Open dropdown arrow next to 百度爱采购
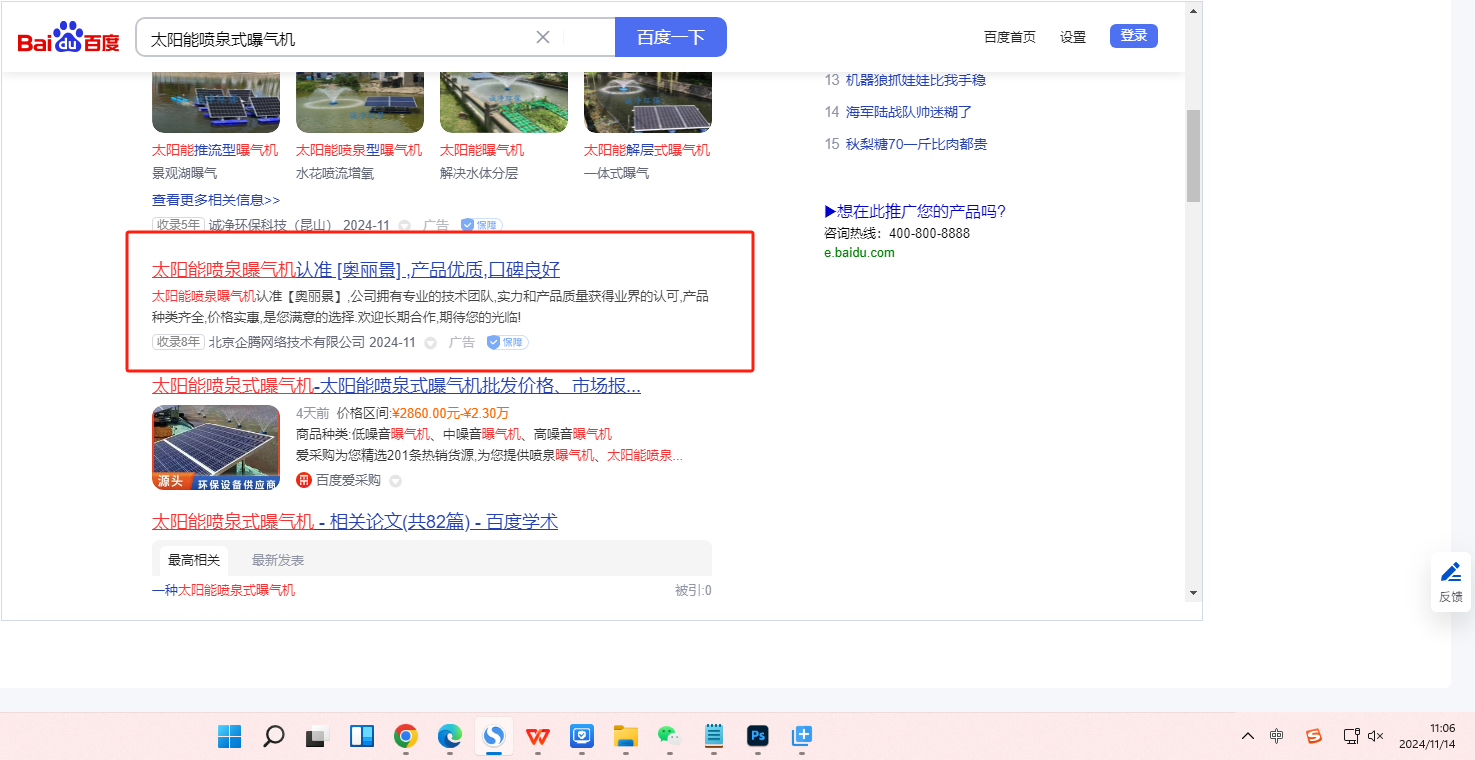The height and width of the screenshot is (760, 1475). 395,481
